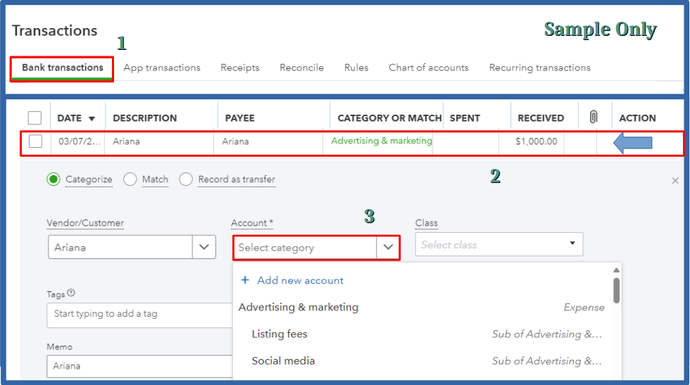Click the paperclip attachment column icon

pyautogui.click(x=594, y=117)
